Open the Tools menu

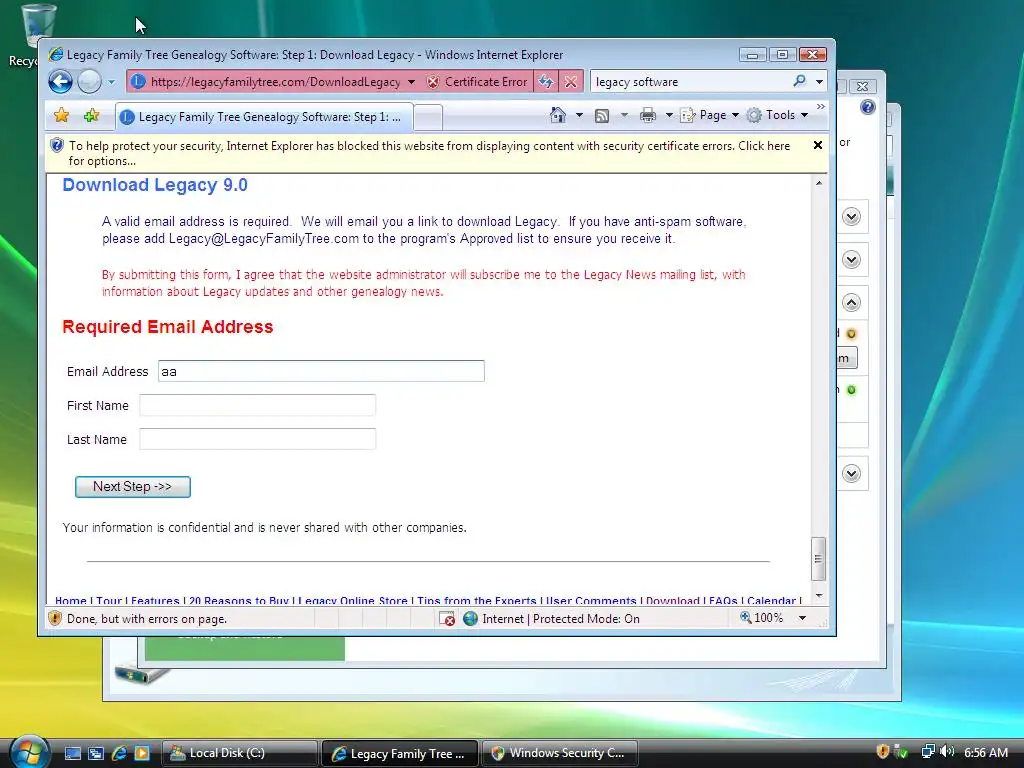click(777, 115)
